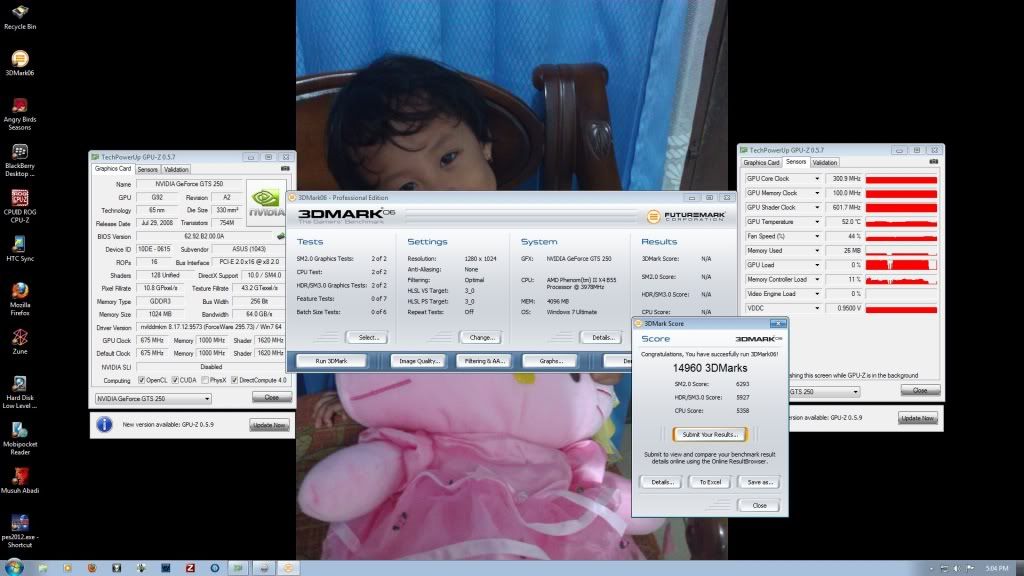Screen dimensions: 1024x576
Task: Click Save as... in 3DMark Score
Action: coord(760,482)
